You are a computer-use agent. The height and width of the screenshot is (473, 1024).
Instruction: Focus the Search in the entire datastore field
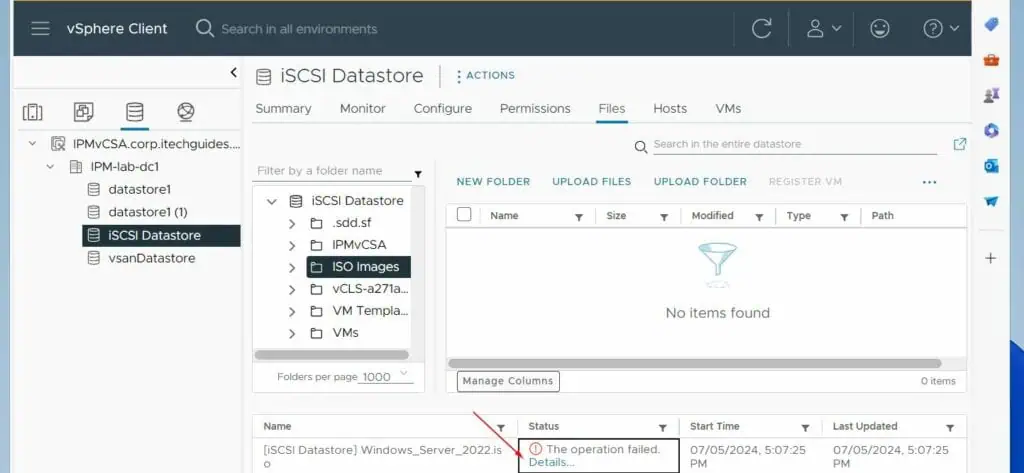click(795, 144)
